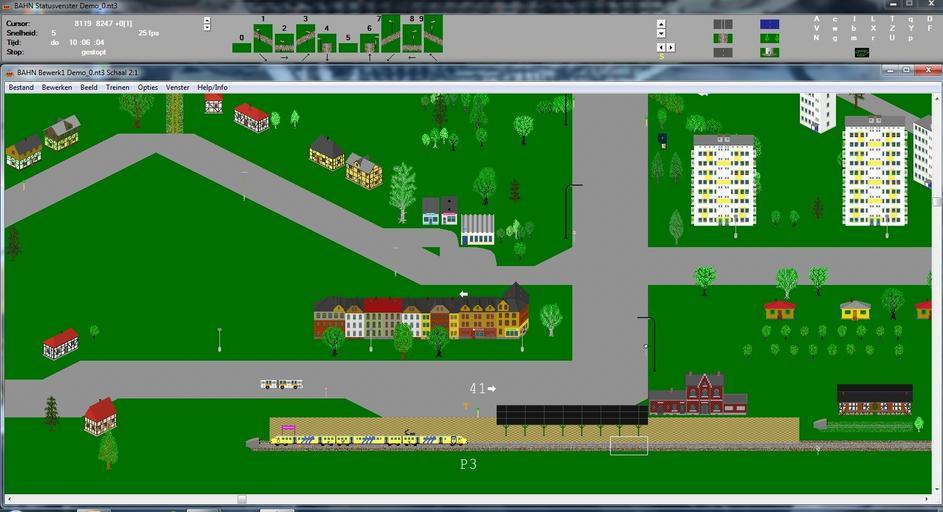Select track element tile number 1
This screenshot has height=512, width=943.
pyautogui.click(x=263, y=38)
